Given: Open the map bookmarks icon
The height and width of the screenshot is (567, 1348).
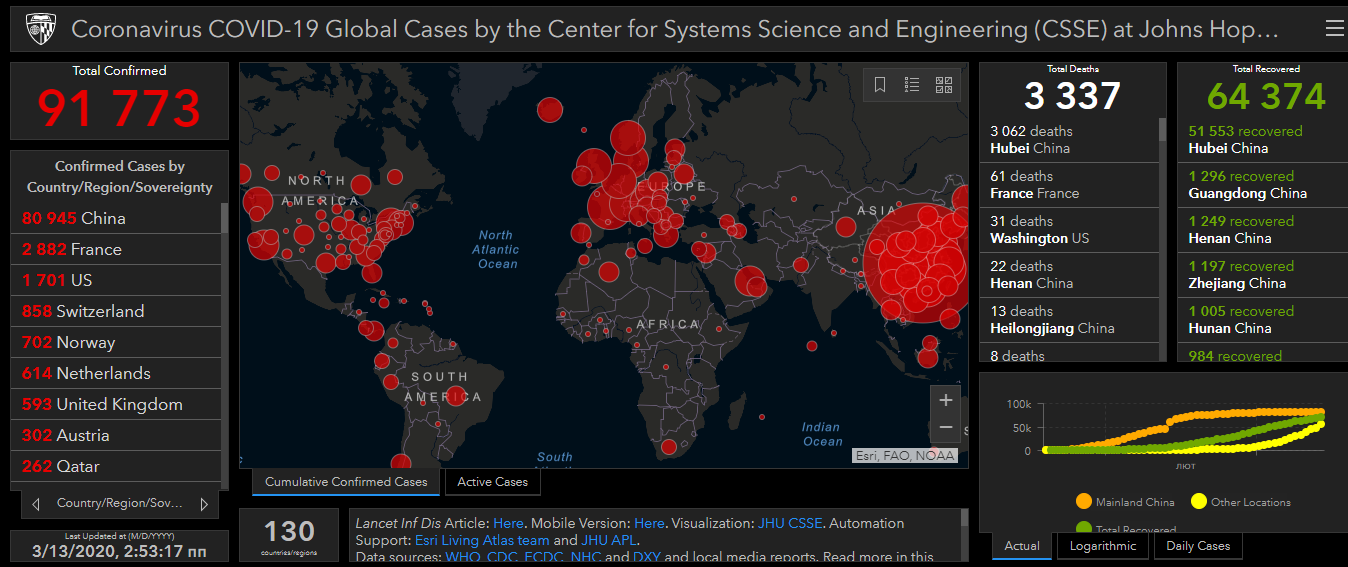Looking at the screenshot, I should tap(880, 85).
